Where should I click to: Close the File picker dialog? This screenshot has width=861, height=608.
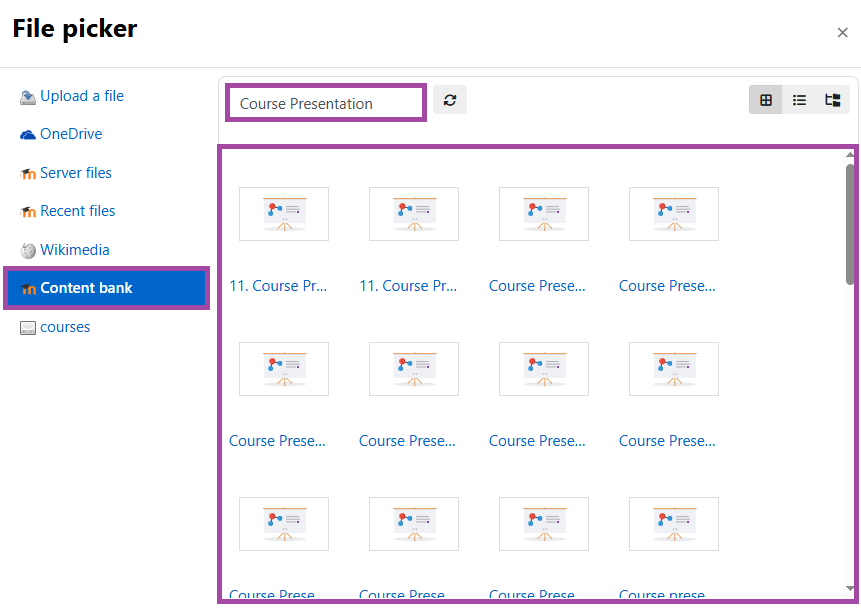(842, 33)
